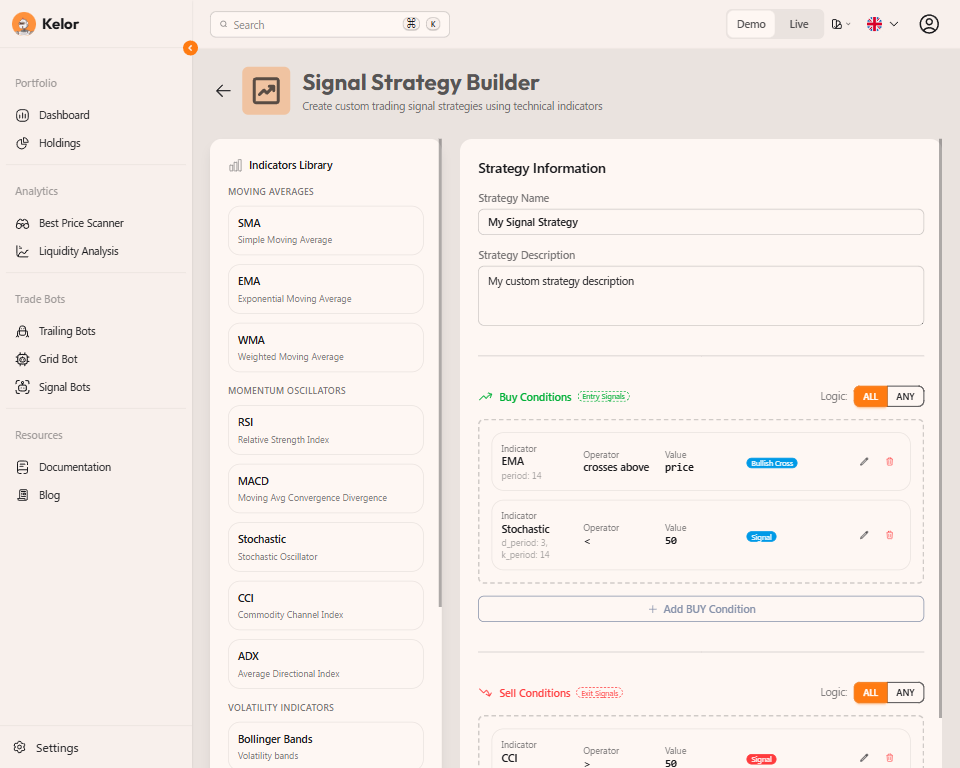Expand the theme selector dropdown
The width and height of the screenshot is (960, 768).
tap(841, 24)
